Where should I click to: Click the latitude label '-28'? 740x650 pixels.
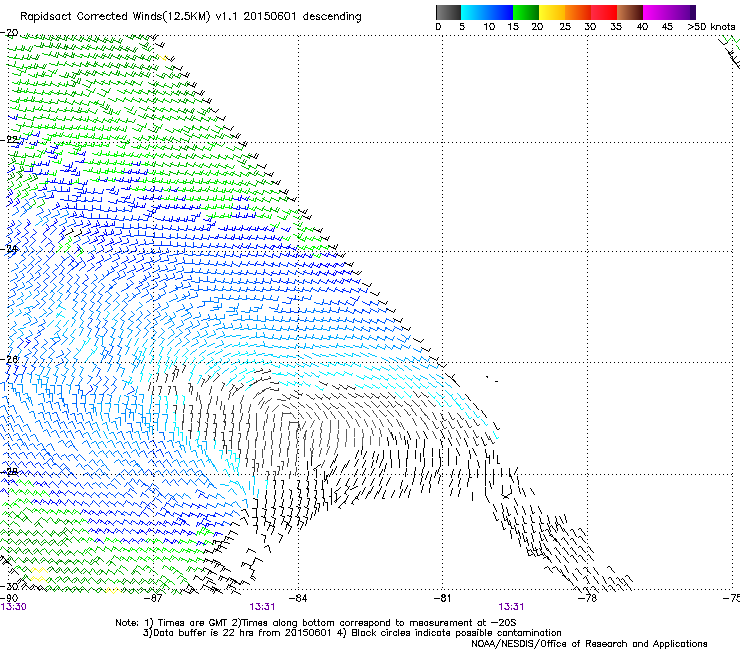9,472
